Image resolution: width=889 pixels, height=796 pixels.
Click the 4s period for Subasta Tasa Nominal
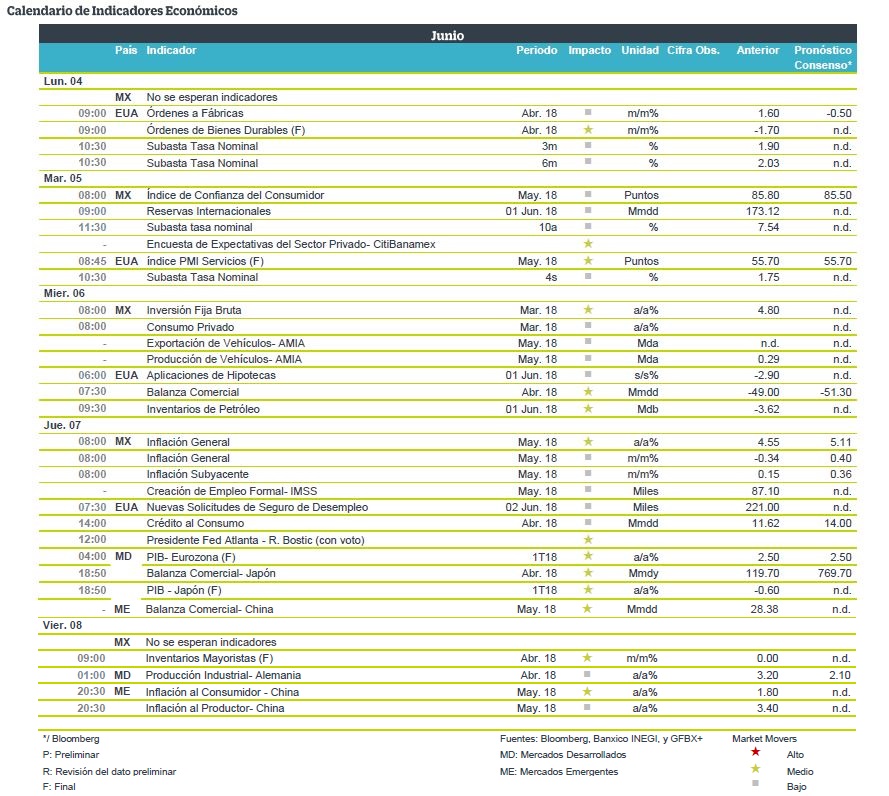pyautogui.click(x=551, y=277)
